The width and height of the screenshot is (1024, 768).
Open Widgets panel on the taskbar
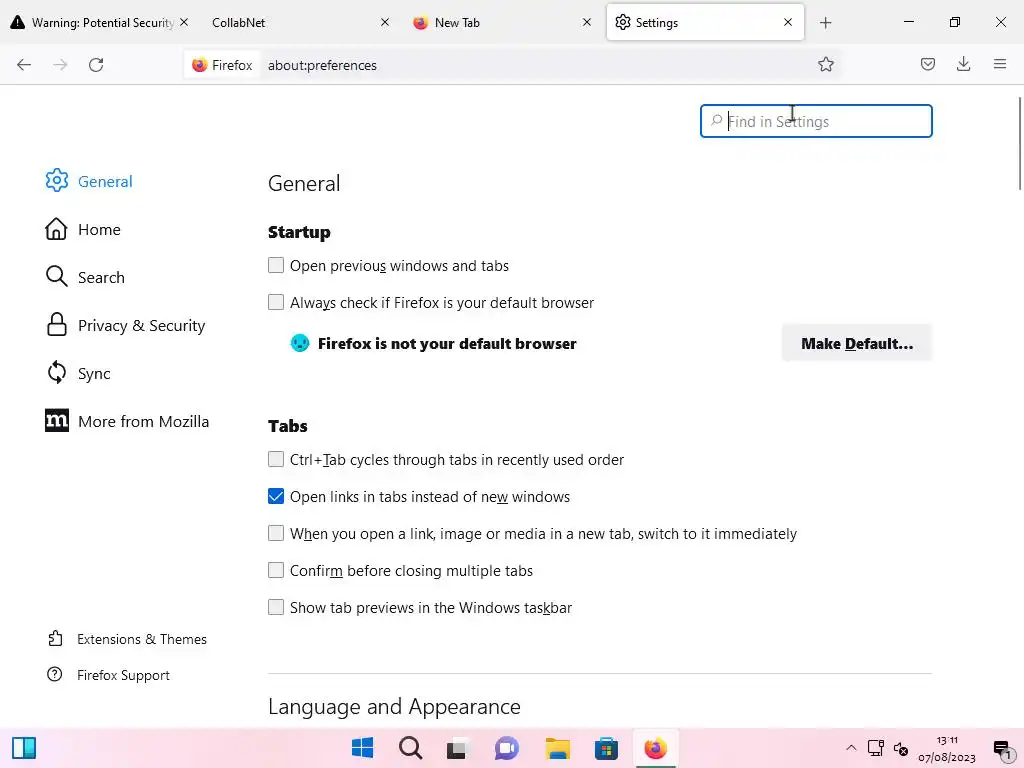(x=24, y=748)
